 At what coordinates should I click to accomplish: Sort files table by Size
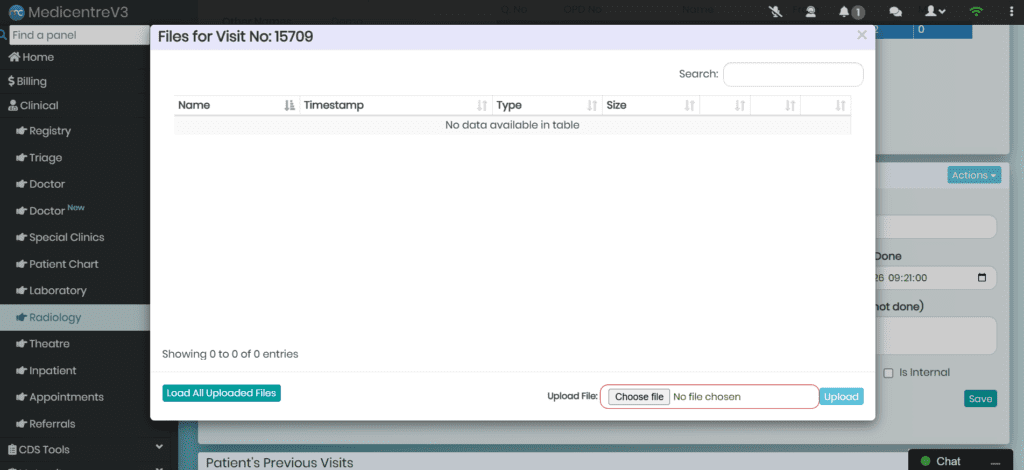pos(650,106)
